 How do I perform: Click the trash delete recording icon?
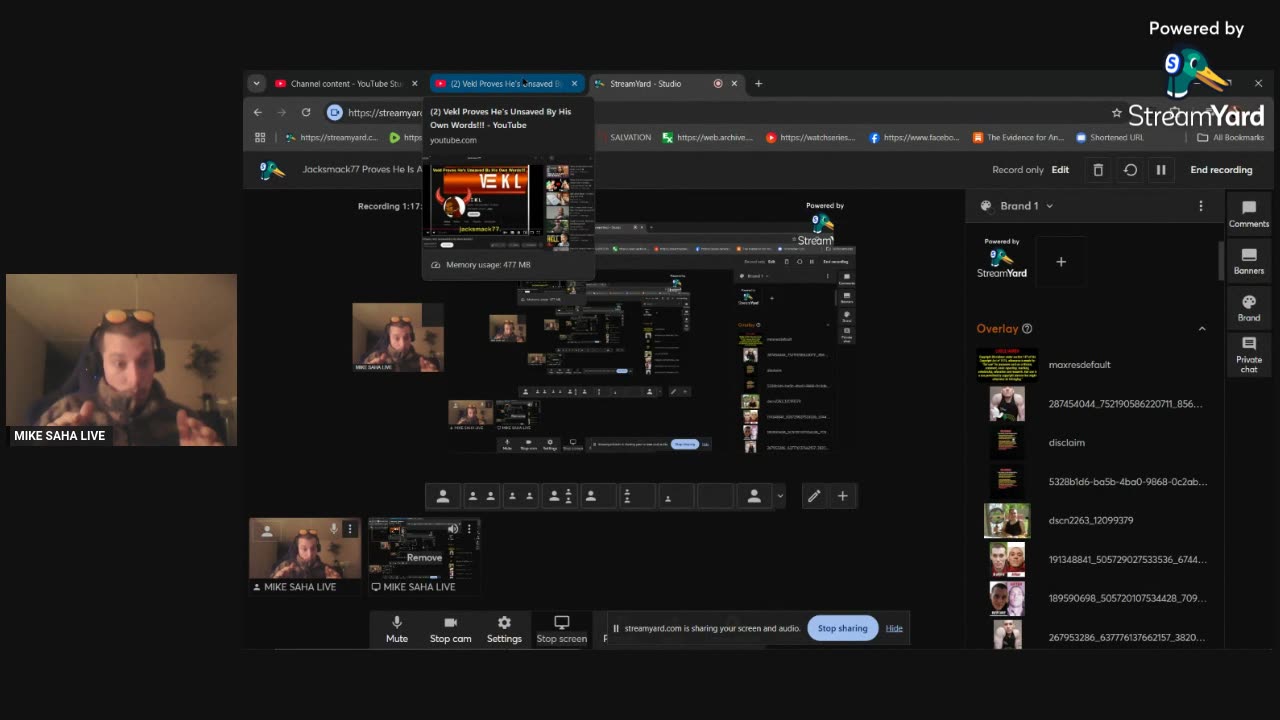click(x=1098, y=170)
